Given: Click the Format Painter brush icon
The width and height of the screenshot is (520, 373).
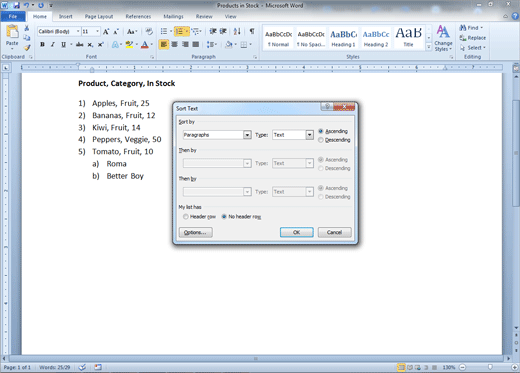Looking at the screenshot, I should [27, 48].
